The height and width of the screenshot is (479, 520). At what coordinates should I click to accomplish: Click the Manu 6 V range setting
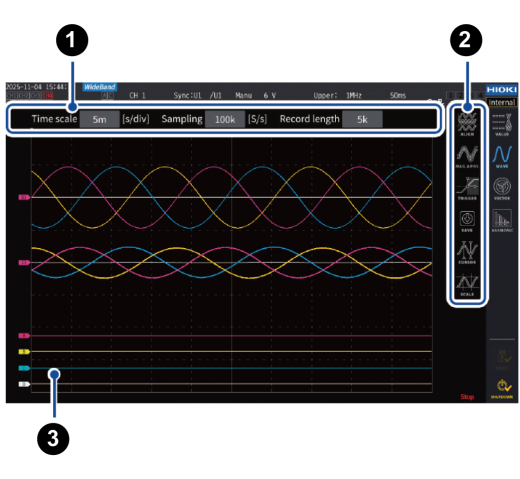(x=256, y=96)
